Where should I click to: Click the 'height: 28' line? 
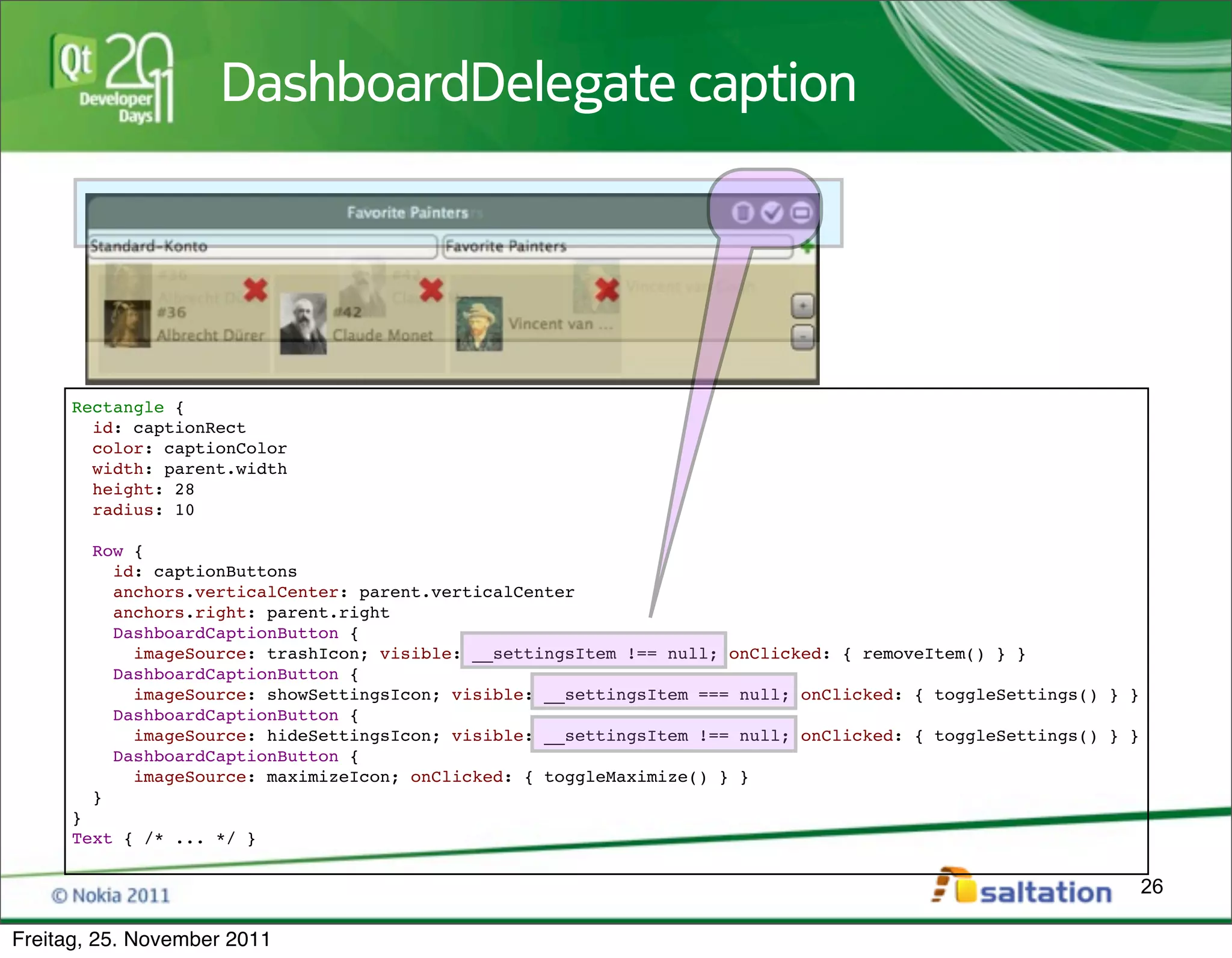coord(143,490)
